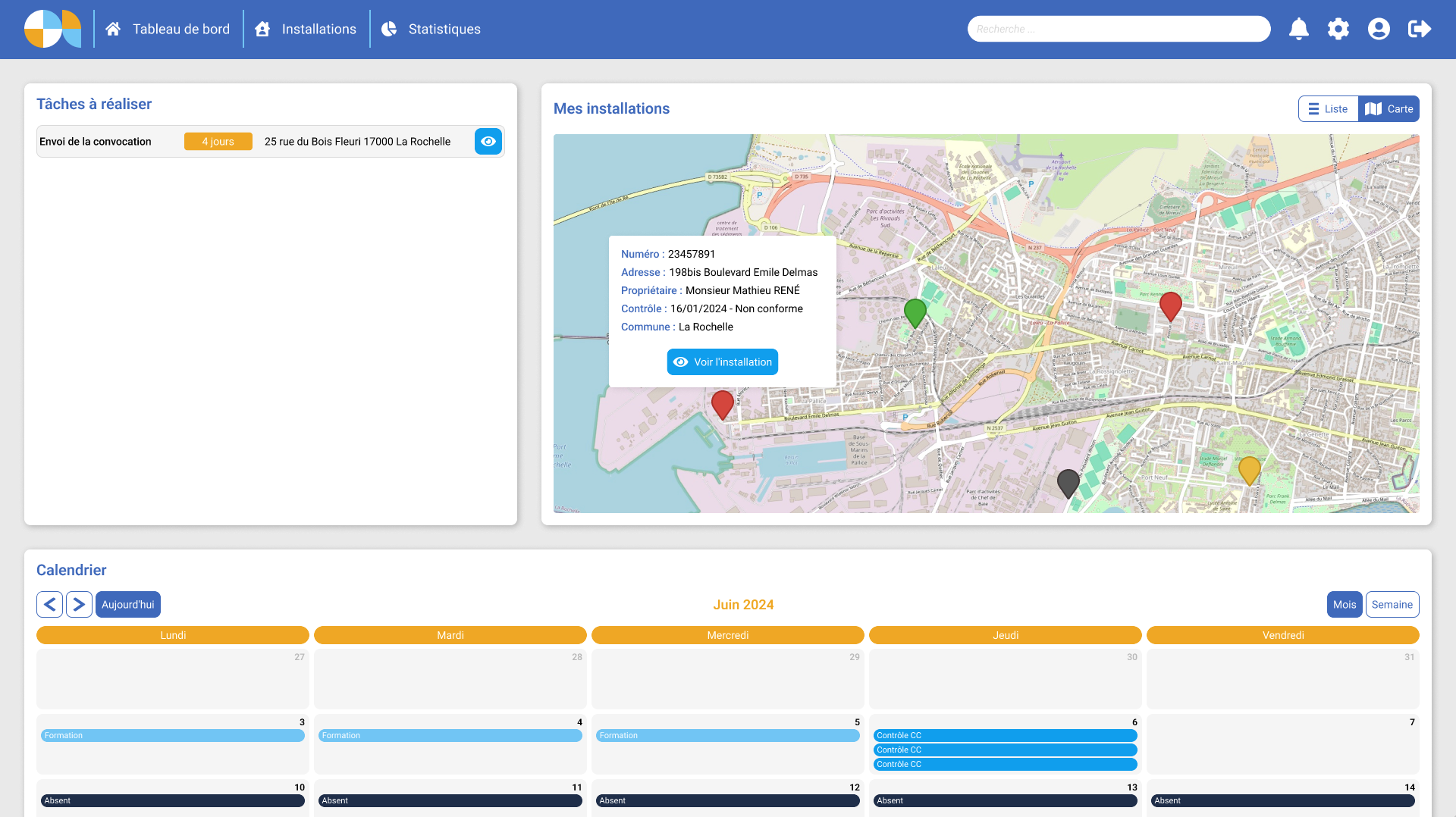Screen dimensions: 1456x817
Task: Click Propriétaire Monsieur Mathieu RENÉ text
Action: tap(711, 290)
